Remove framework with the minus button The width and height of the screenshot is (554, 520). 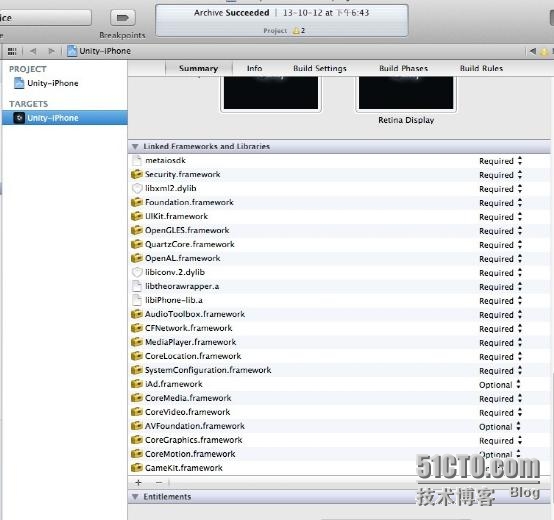pos(159,483)
